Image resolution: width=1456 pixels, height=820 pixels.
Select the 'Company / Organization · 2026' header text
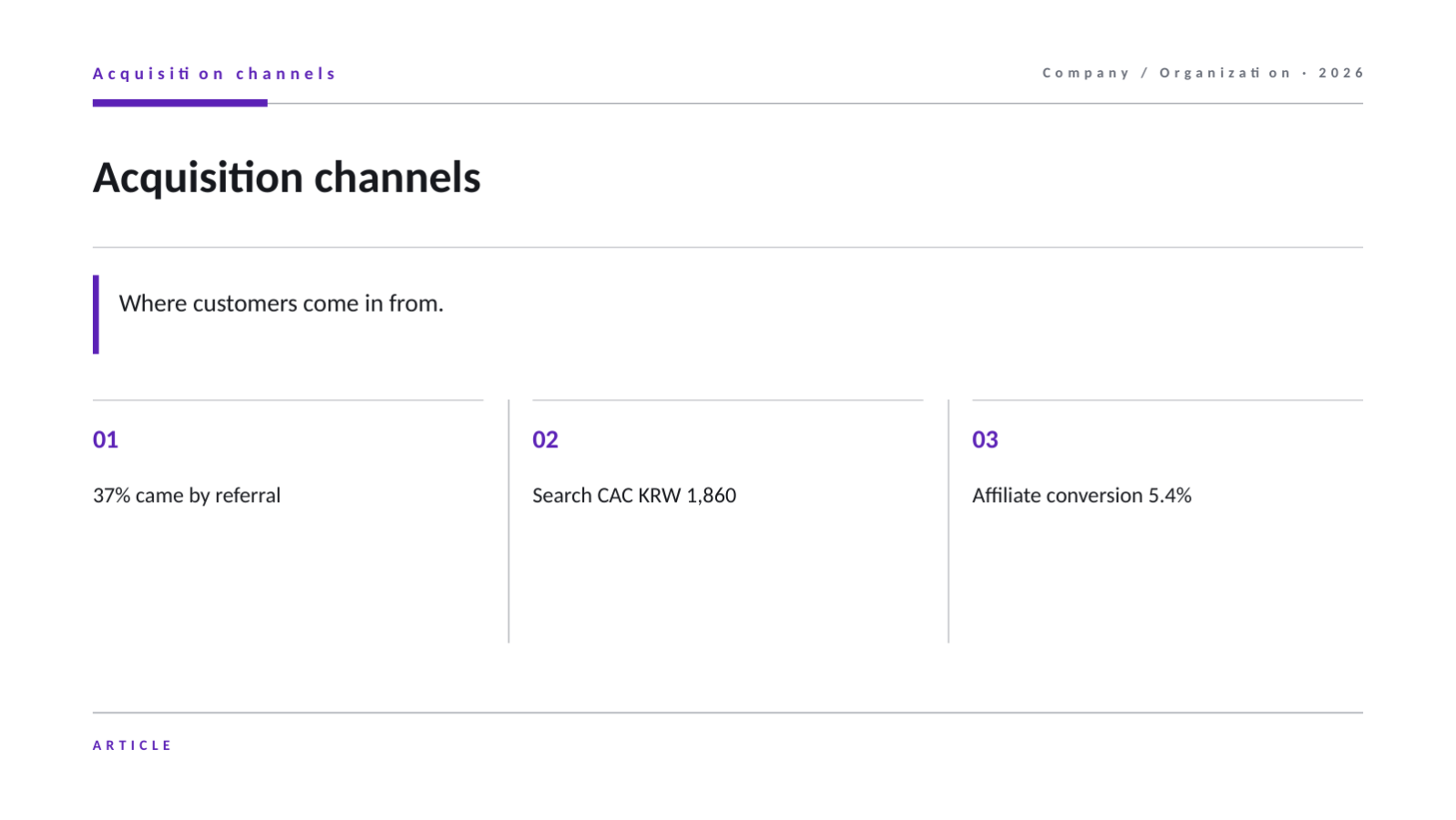[1203, 73]
